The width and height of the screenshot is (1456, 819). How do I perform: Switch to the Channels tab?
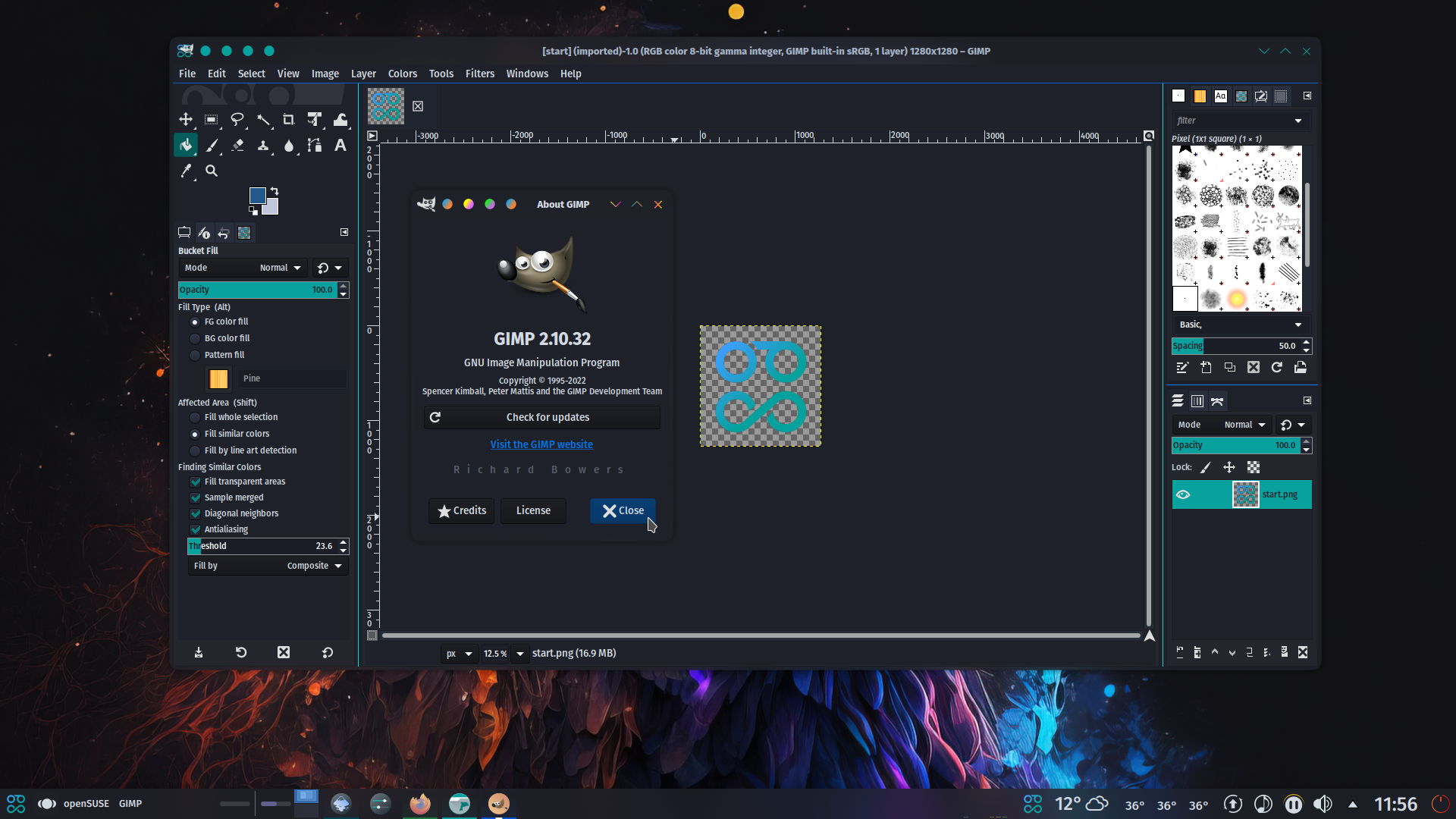(1197, 401)
